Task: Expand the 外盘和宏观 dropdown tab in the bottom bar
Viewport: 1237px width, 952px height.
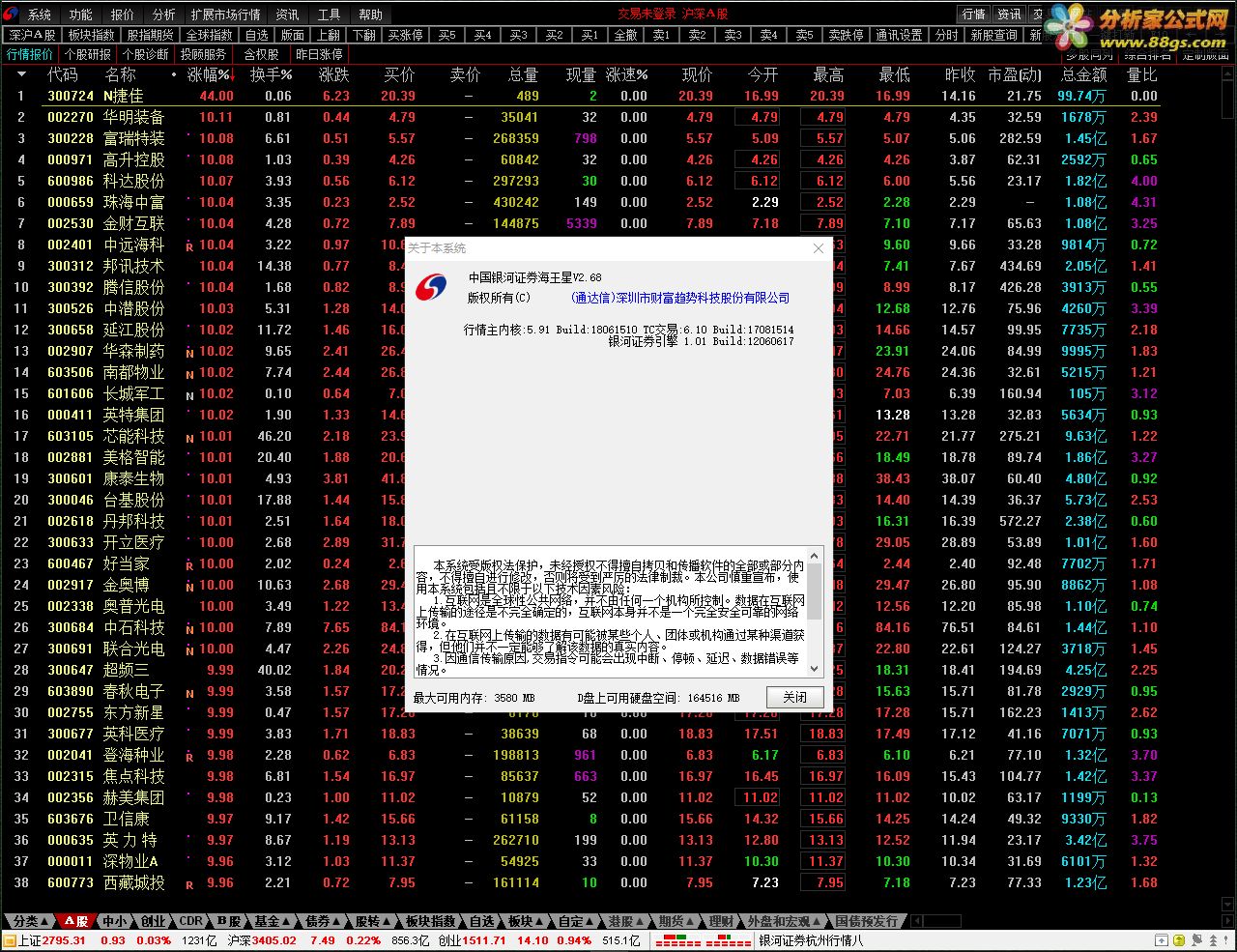Action: [x=785, y=921]
